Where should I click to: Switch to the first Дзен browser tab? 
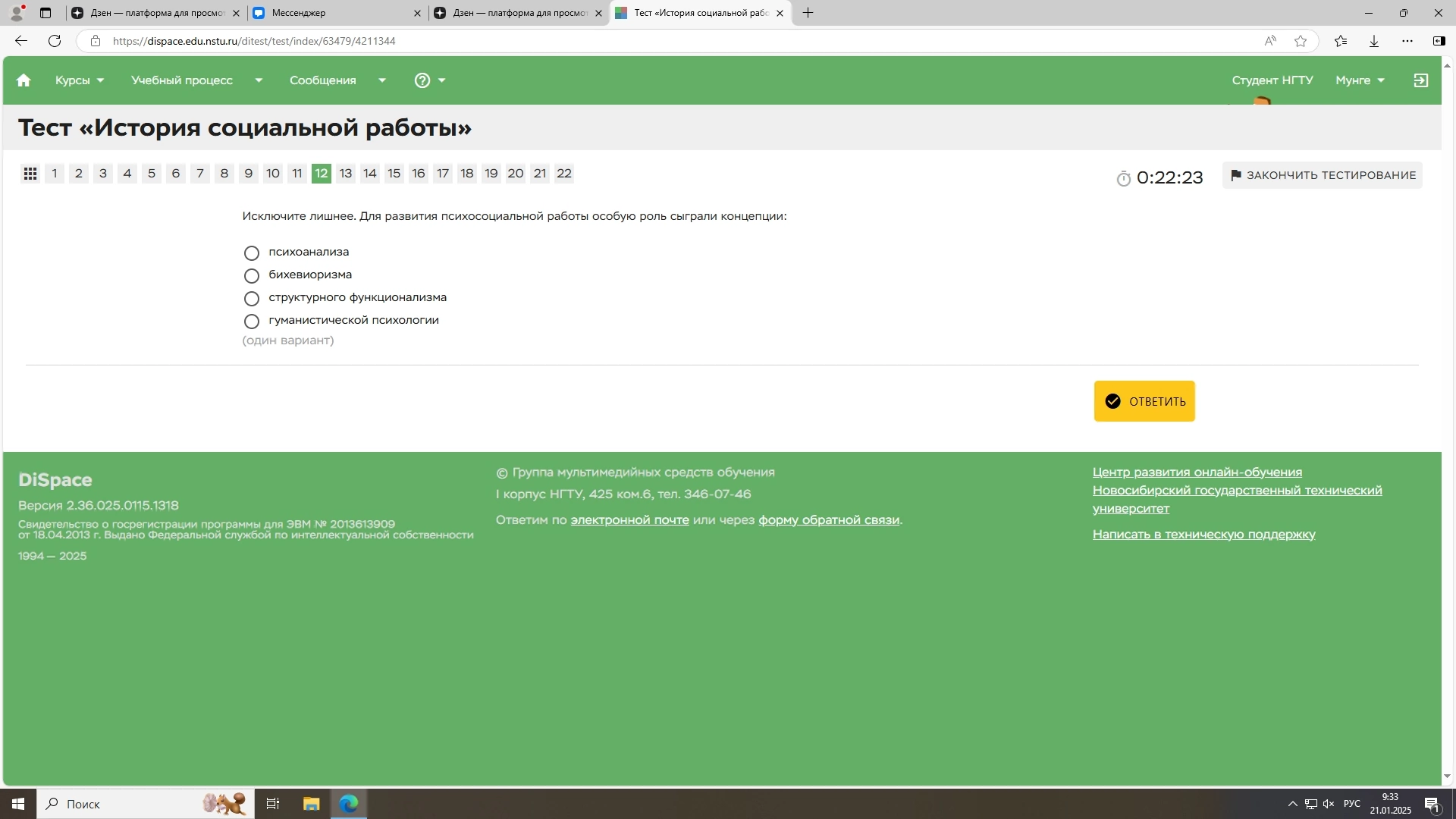pyautogui.click(x=155, y=13)
